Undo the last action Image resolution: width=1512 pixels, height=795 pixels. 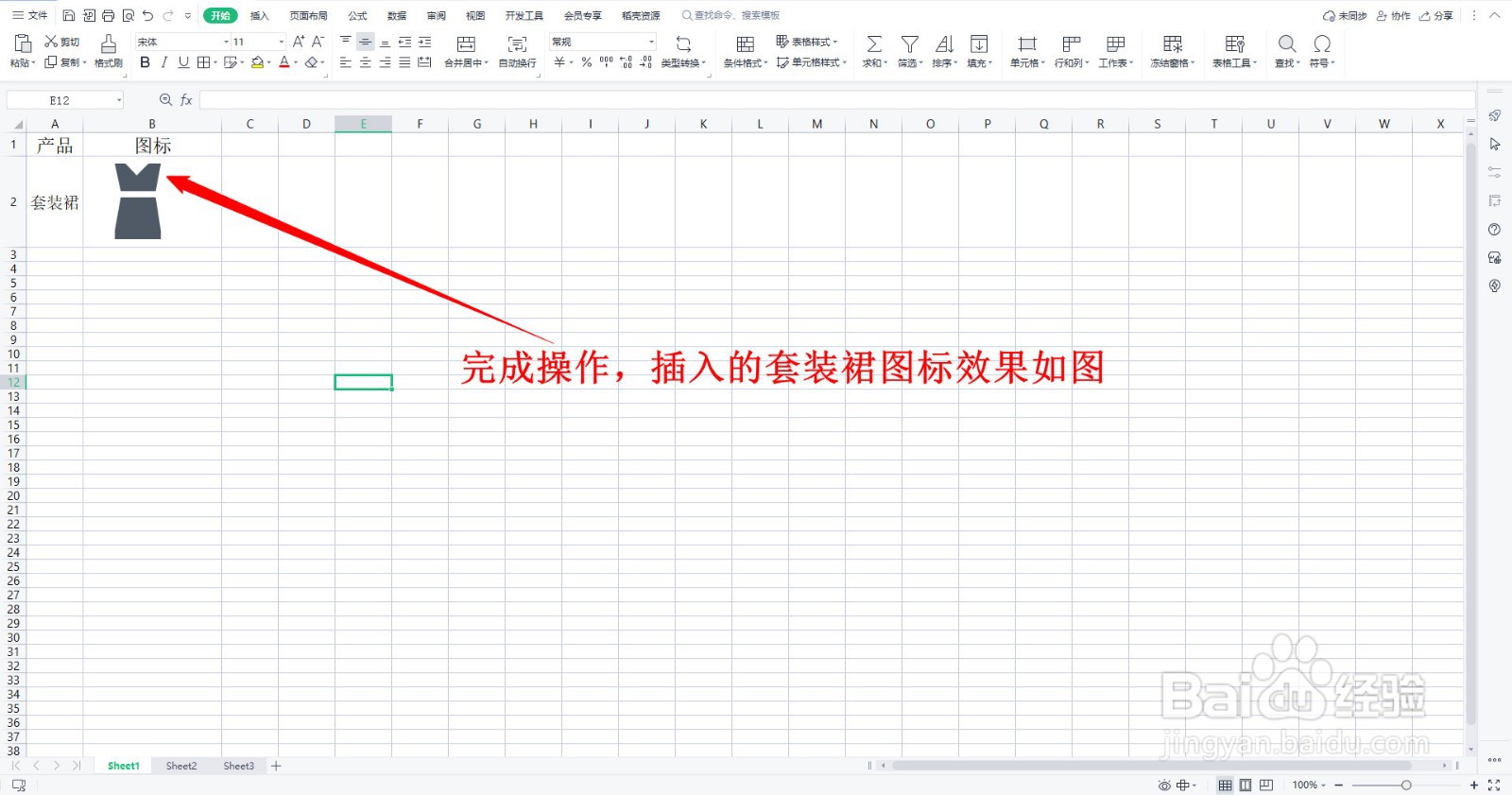(147, 16)
